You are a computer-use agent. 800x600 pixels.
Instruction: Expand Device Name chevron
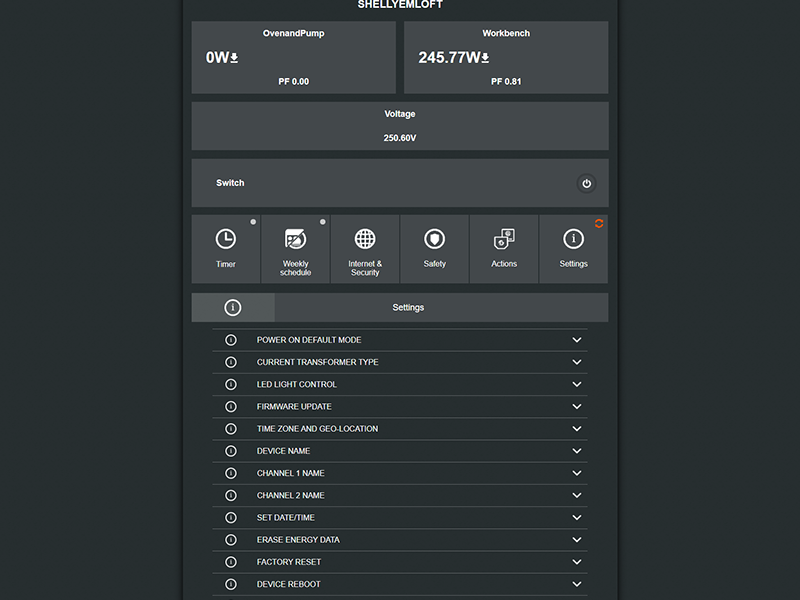(x=577, y=451)
